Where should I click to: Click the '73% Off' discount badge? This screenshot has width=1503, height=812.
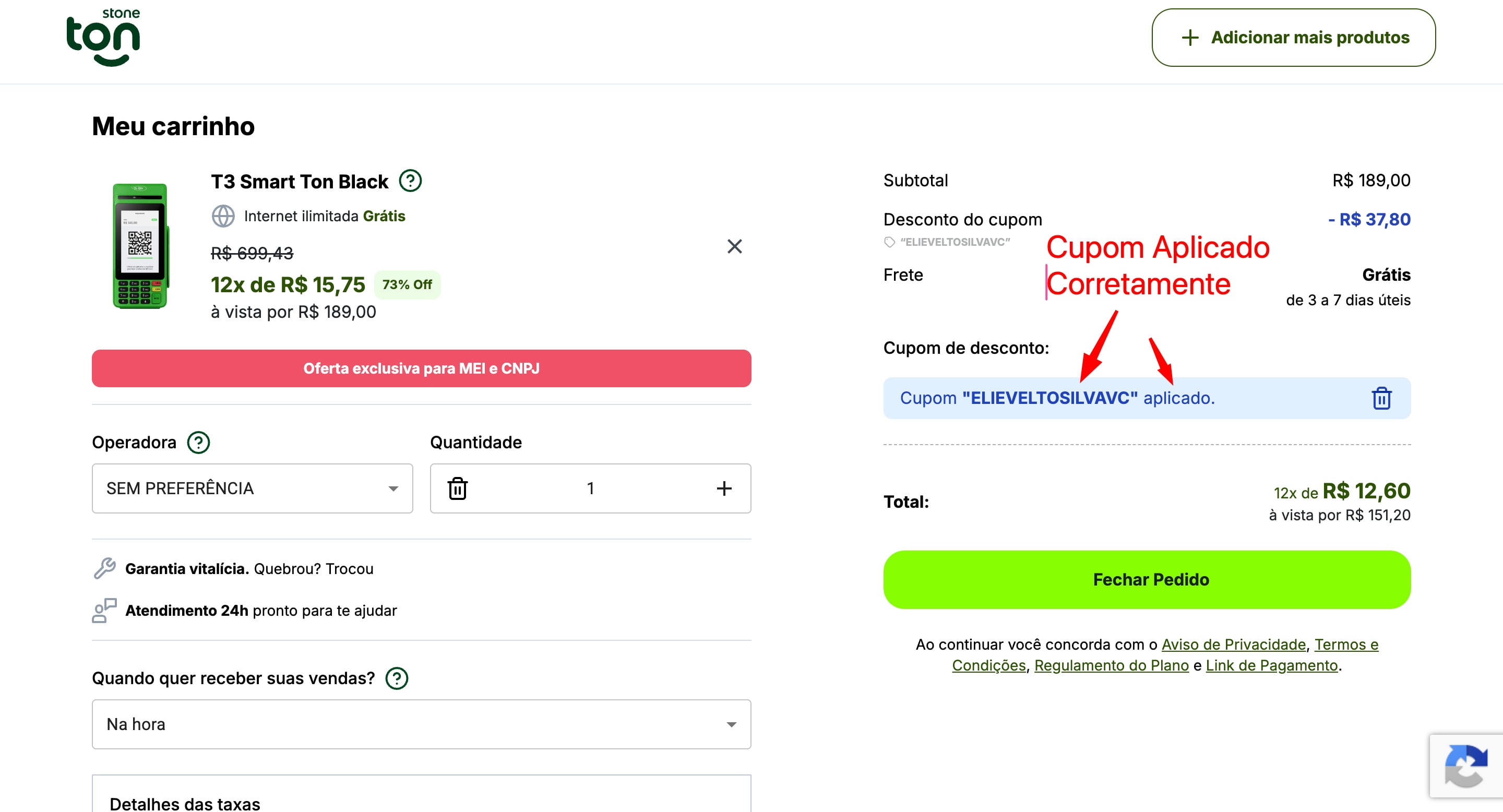point(407,284)
